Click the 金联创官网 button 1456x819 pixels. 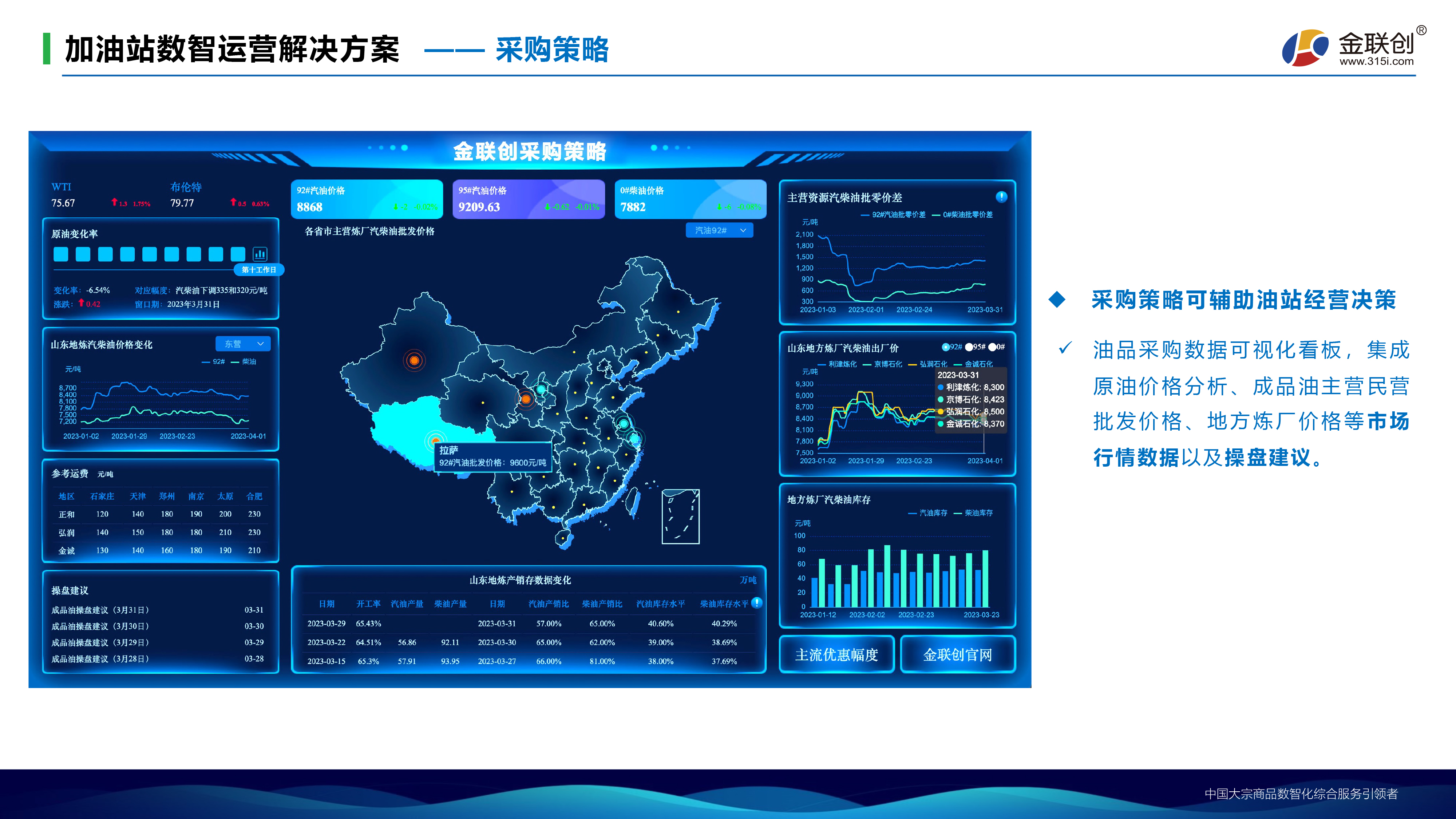[957, 654]
